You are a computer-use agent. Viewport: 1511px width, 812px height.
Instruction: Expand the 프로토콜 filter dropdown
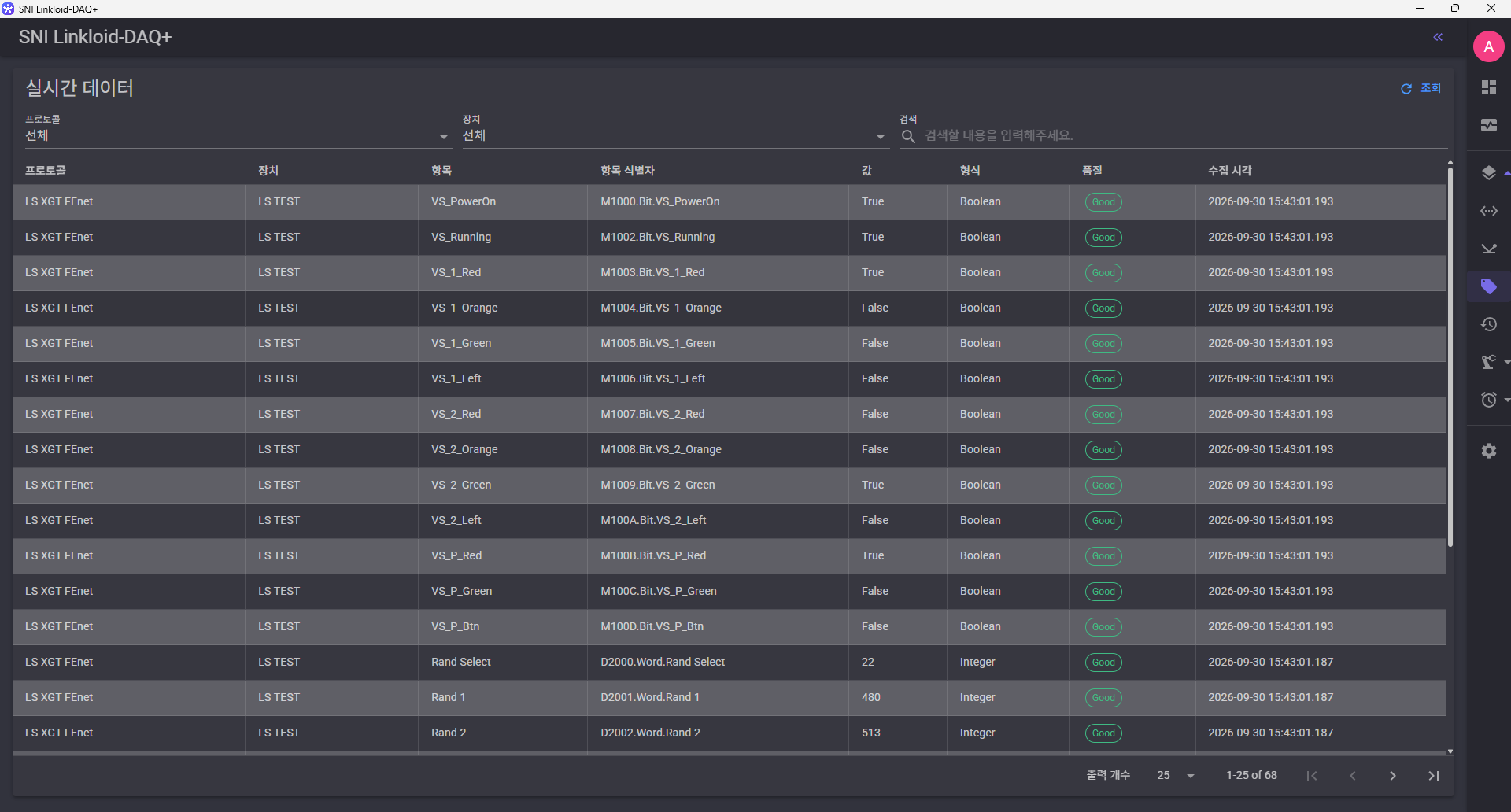coord(237,136)
